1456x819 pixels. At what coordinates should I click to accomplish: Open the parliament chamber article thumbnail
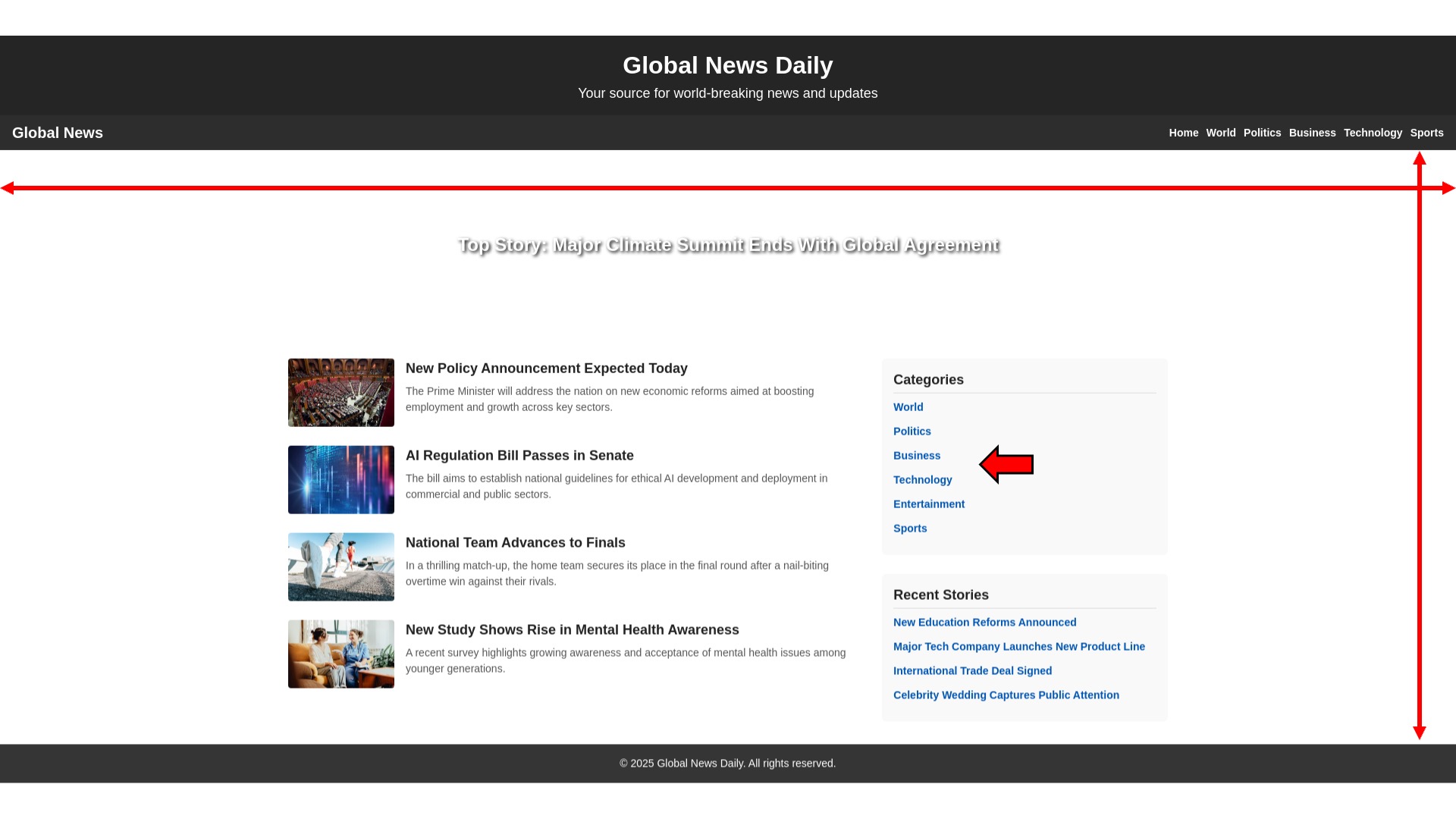pyautogui.click(x=340, y=393)
